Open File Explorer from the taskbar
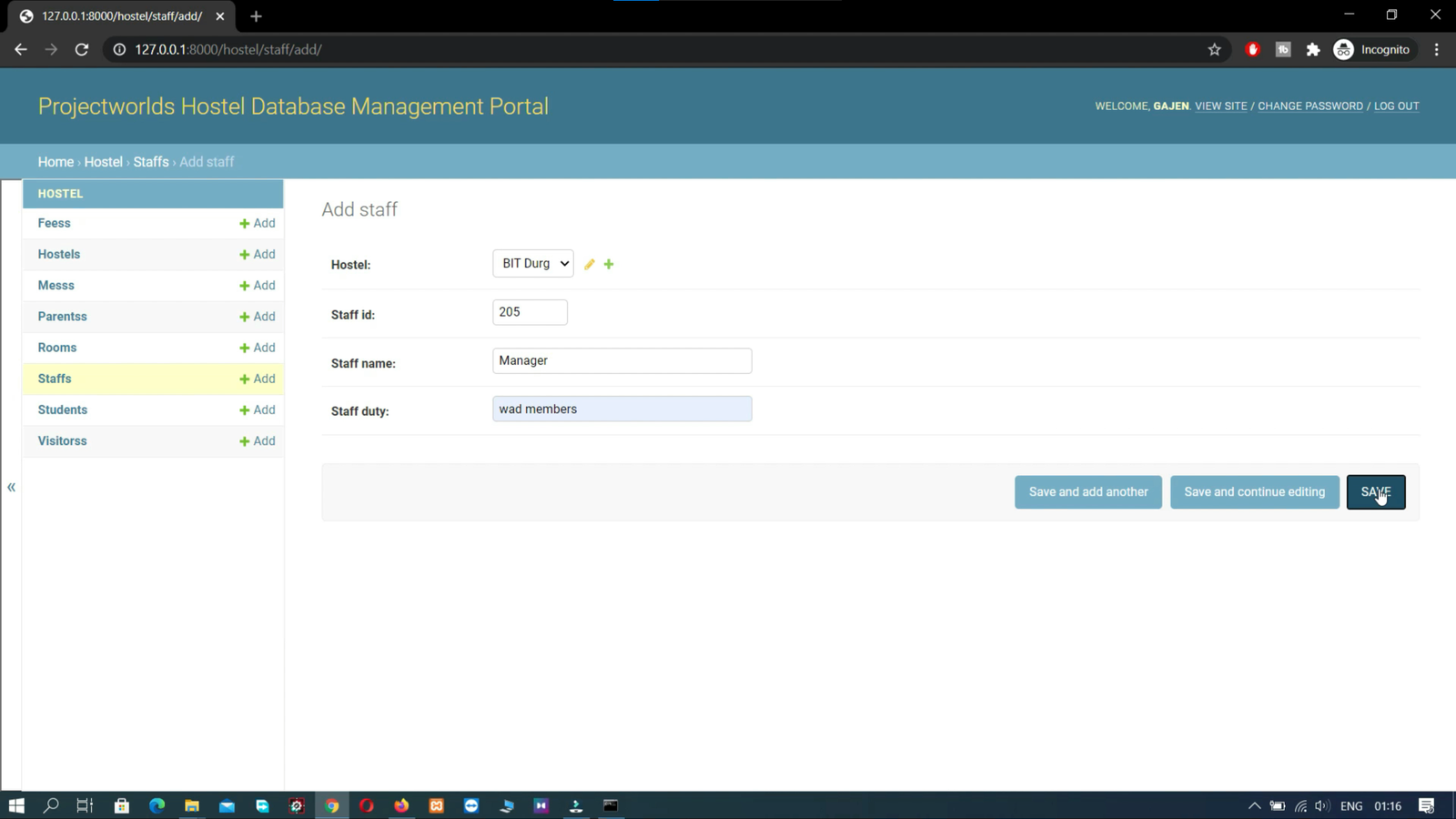This screenshot has width=1456, height=819. point(192,805)
